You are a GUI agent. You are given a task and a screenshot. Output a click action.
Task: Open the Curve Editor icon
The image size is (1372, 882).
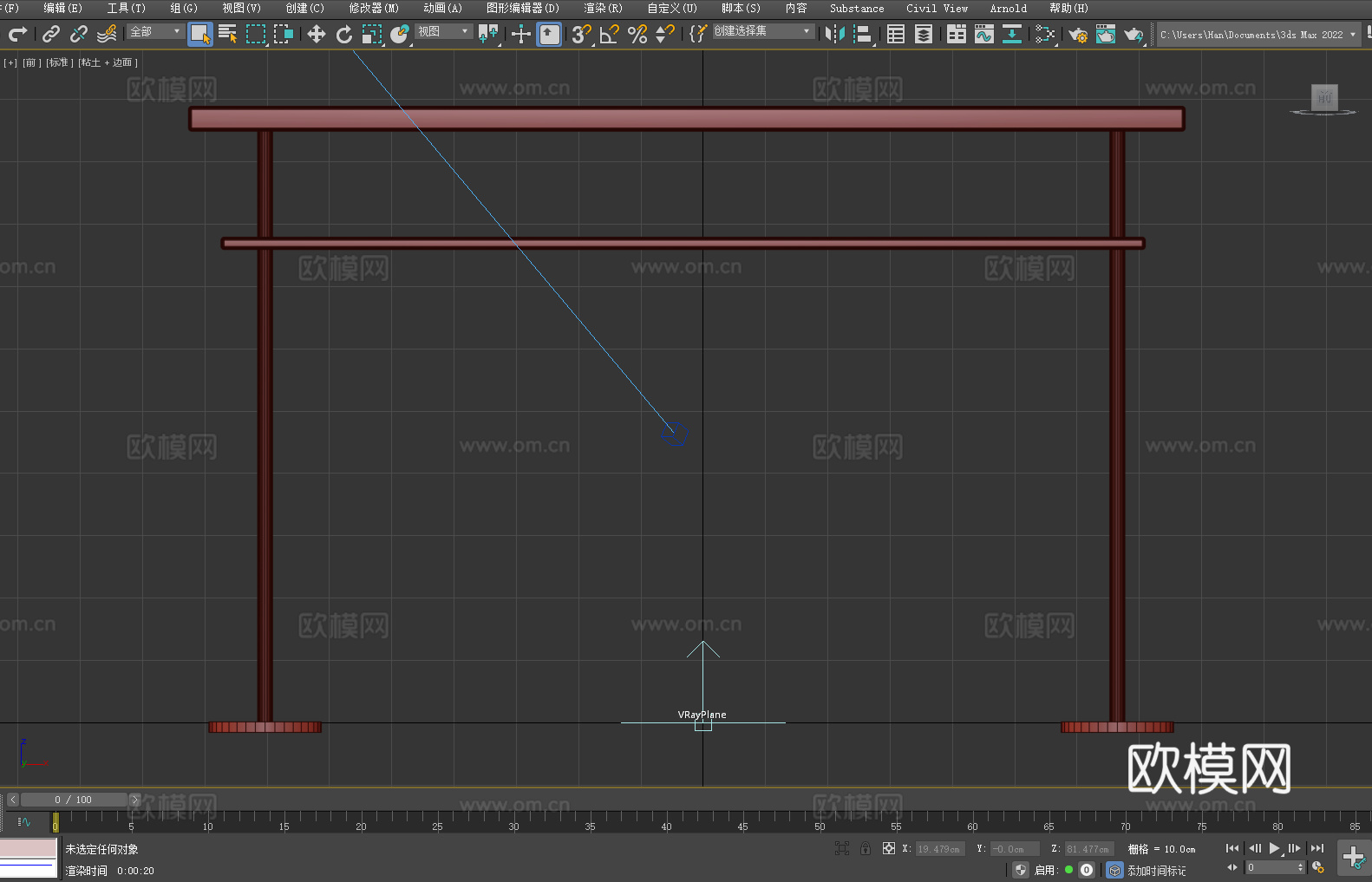click(983, 35)
